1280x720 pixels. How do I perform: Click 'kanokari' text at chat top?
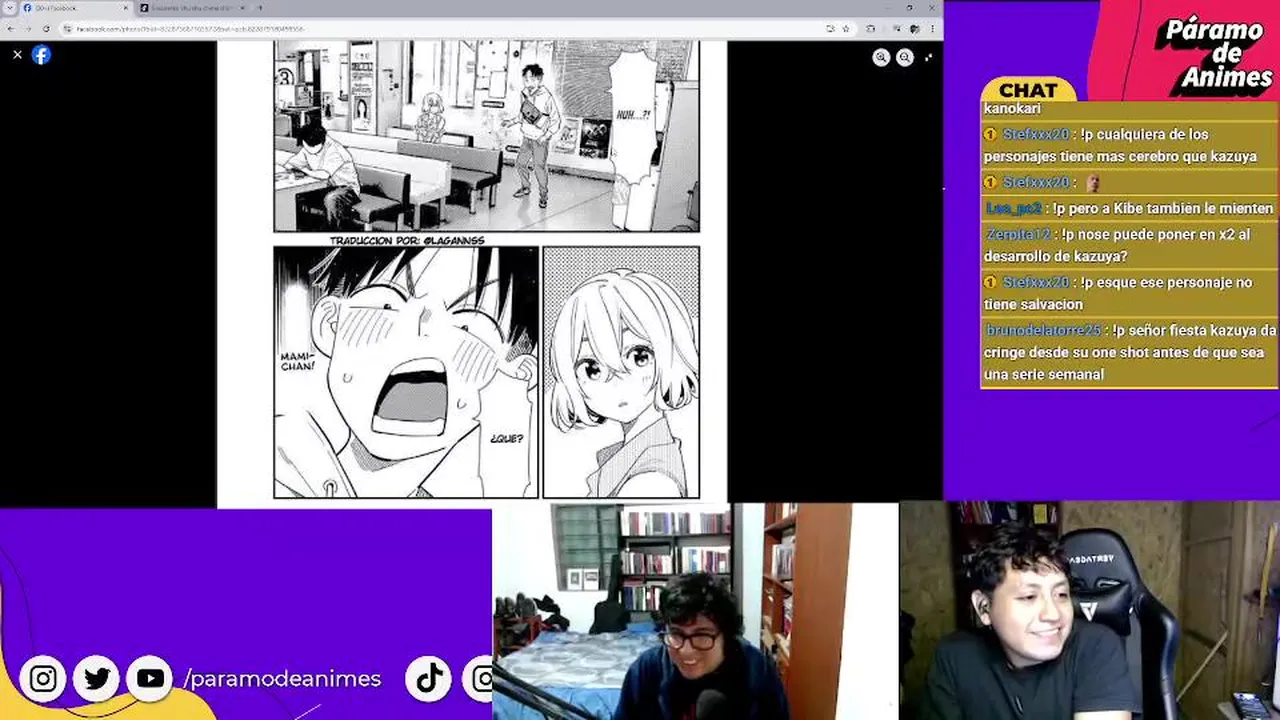point(1012,108)
